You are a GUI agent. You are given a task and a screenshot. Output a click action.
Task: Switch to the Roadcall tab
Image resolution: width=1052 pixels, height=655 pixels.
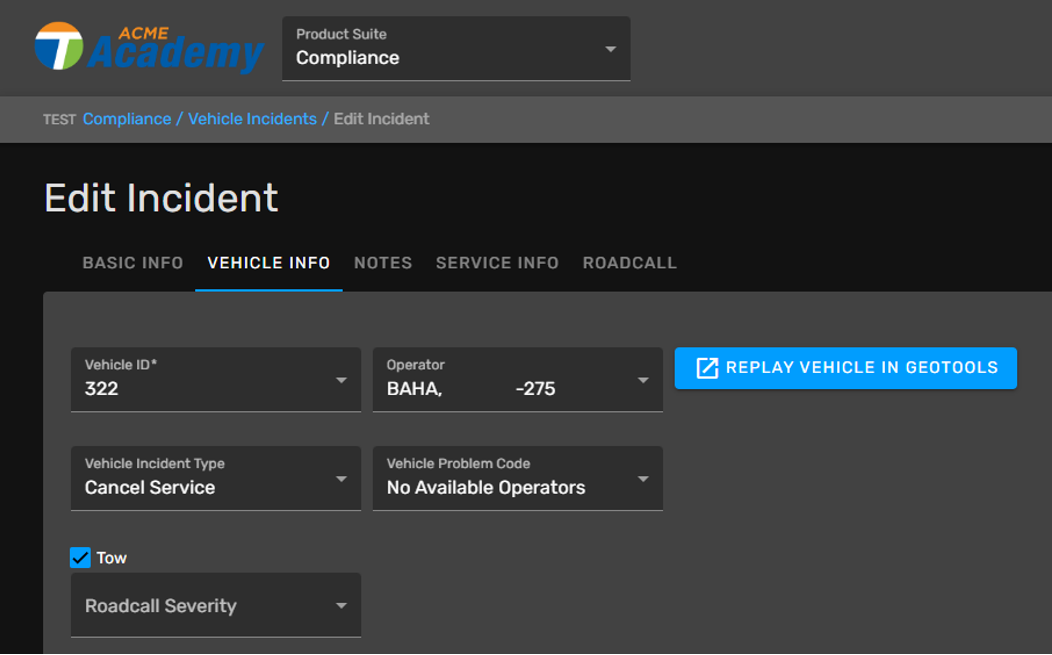point(630,263)
